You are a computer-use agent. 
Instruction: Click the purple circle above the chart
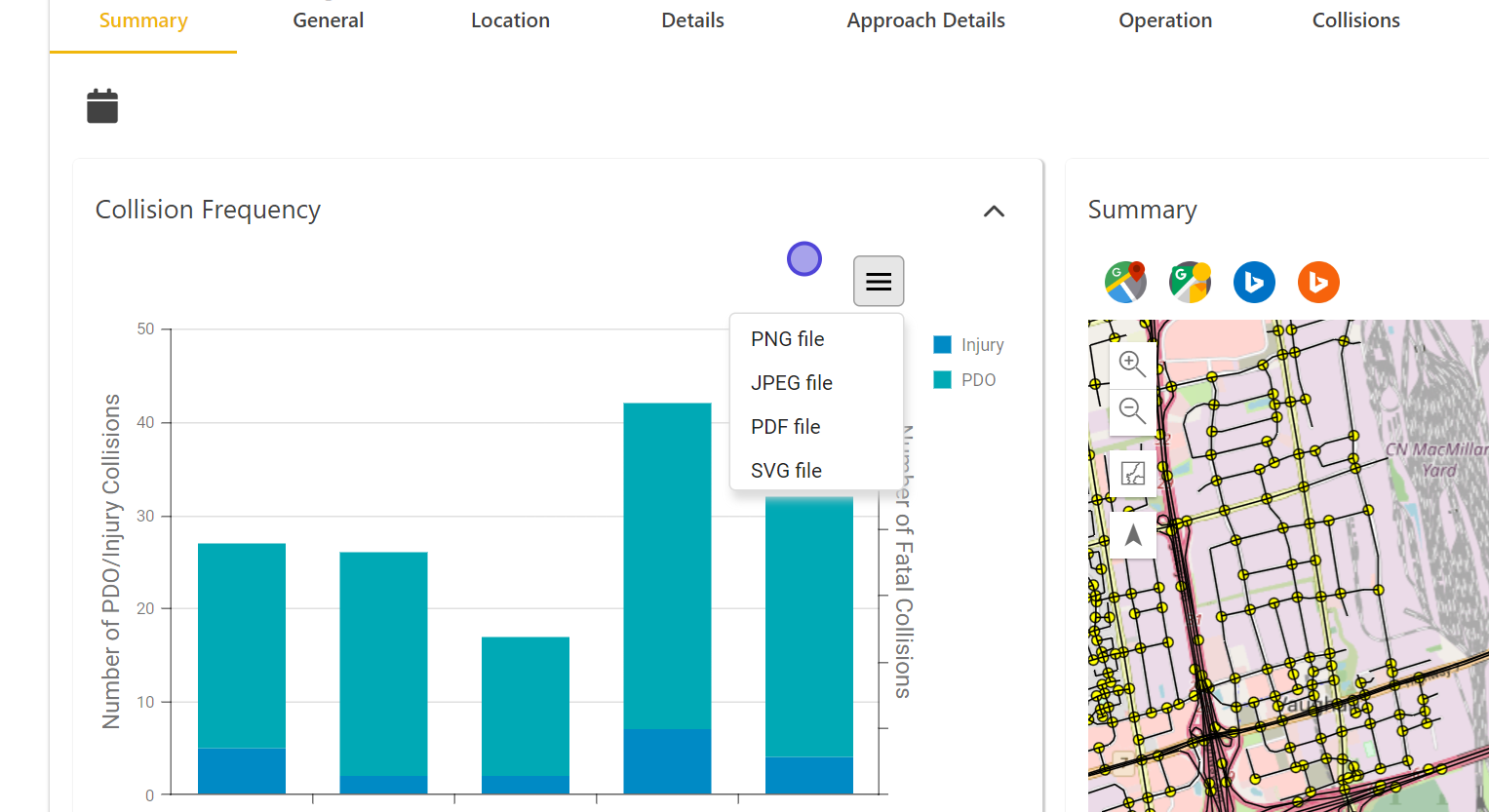pos(804,259)
